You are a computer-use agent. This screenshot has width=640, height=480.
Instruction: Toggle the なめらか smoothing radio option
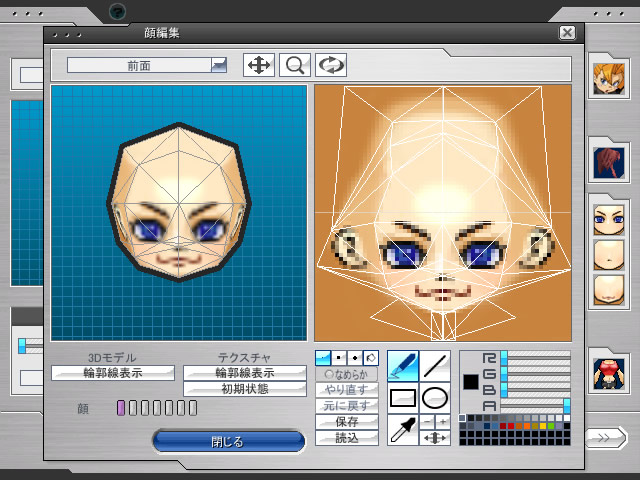(x=347, y=374)
